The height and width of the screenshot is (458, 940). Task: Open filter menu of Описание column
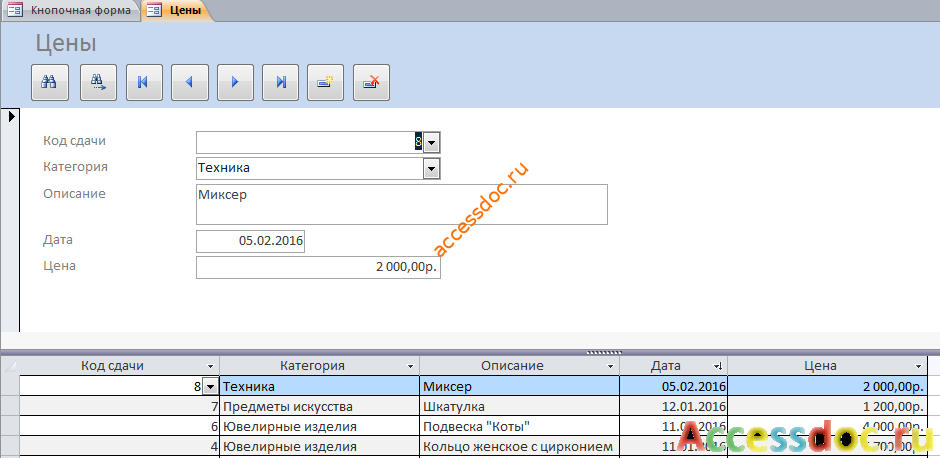610,366
